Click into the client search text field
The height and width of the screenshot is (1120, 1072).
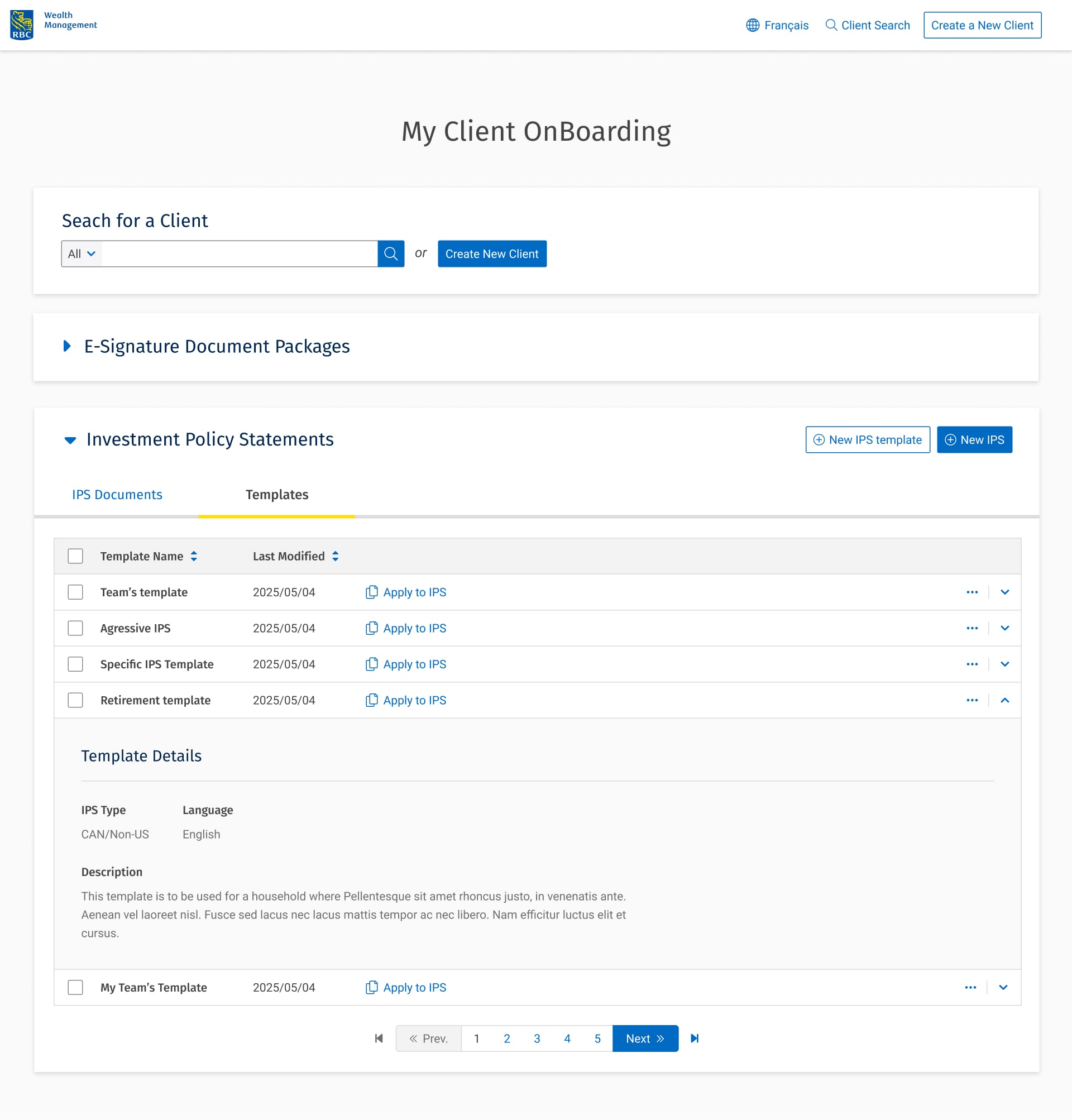tap(240, 253)
